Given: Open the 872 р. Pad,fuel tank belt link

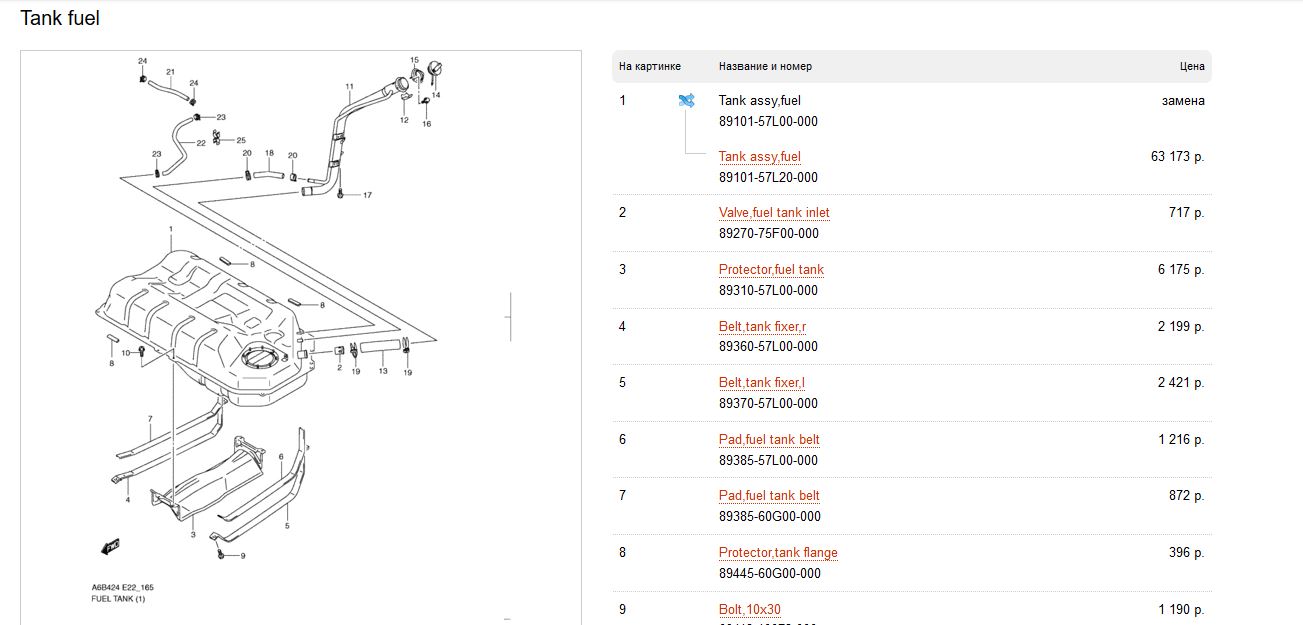Looking at the screenshot, I should [x=769, y=496].
